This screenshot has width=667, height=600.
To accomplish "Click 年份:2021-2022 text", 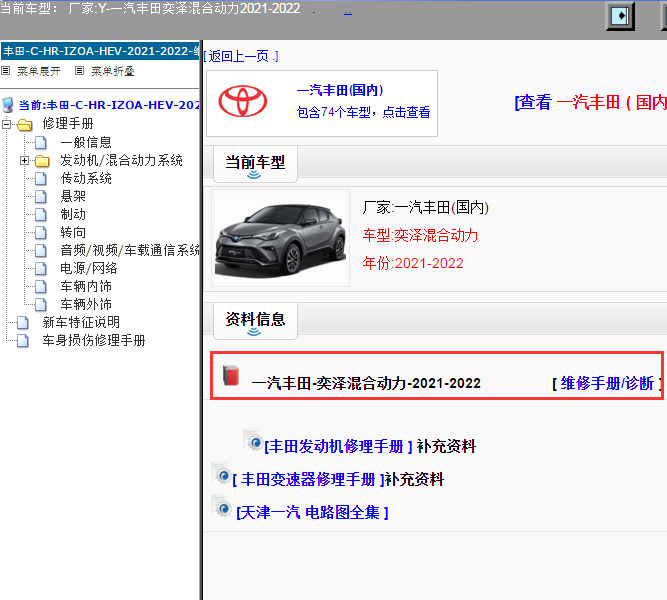I will click(413, 263).
